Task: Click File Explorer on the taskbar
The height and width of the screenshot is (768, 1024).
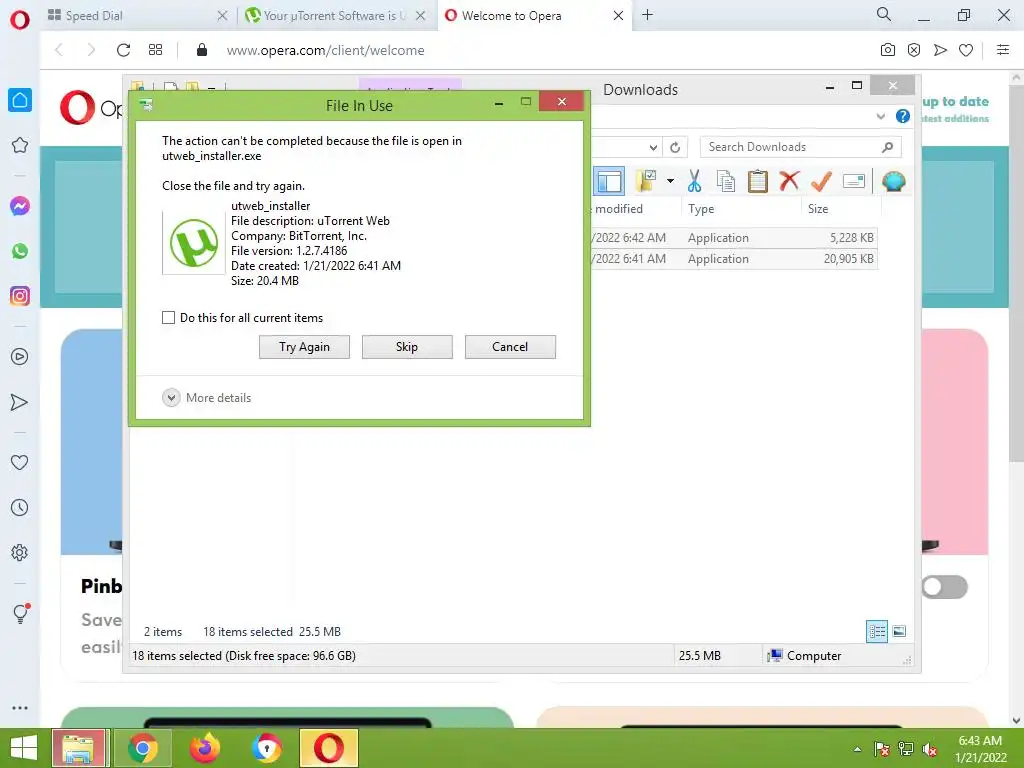Action: coord(79,748)
